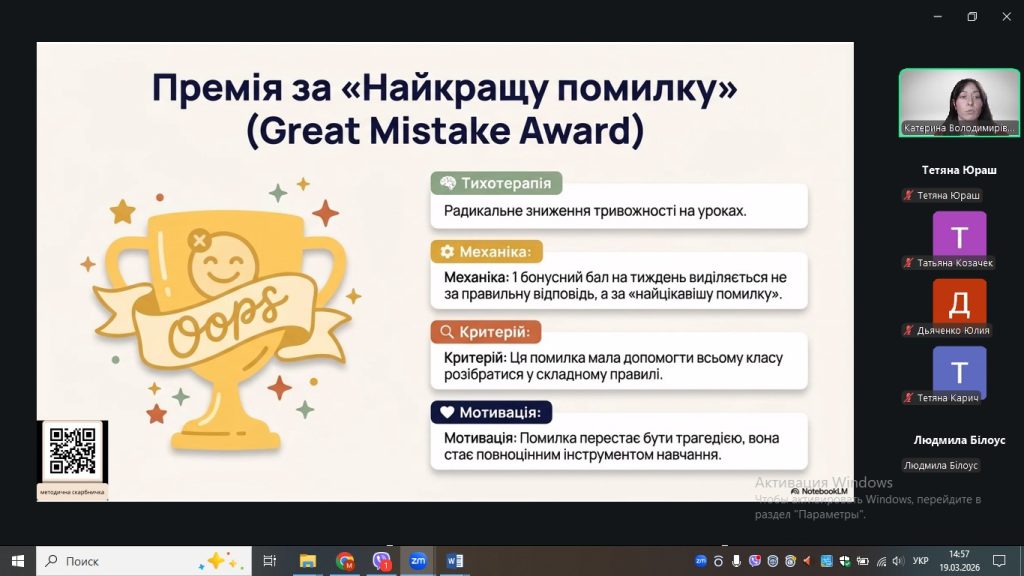The image size is (1024, 576).
Task: Open the clock showing 14:57
Action: pos(959,561)
